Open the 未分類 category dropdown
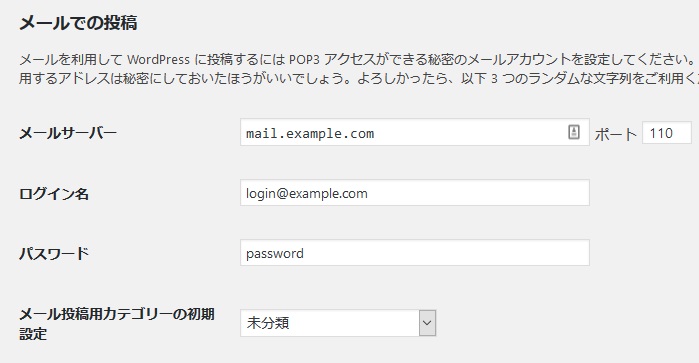Screen dimensions: 699x363 (x=338, y=323)
